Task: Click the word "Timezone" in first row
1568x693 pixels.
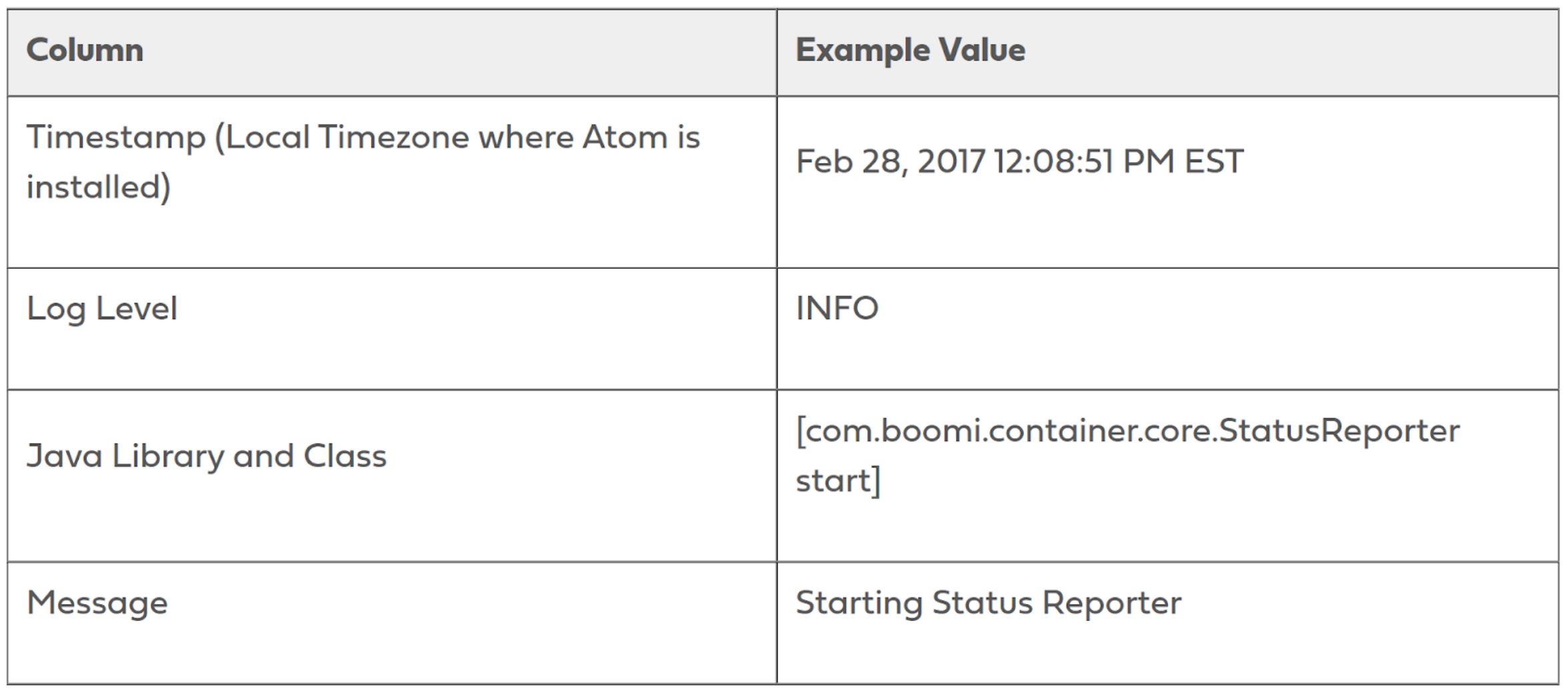Action: pos(393,137)
